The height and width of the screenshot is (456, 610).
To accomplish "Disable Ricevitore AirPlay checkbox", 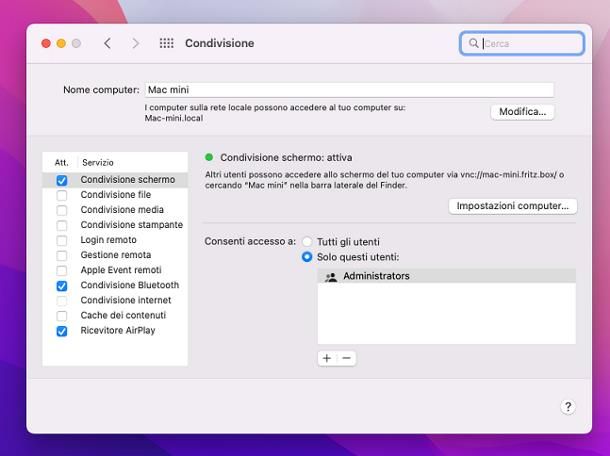I will pos(61,331).
